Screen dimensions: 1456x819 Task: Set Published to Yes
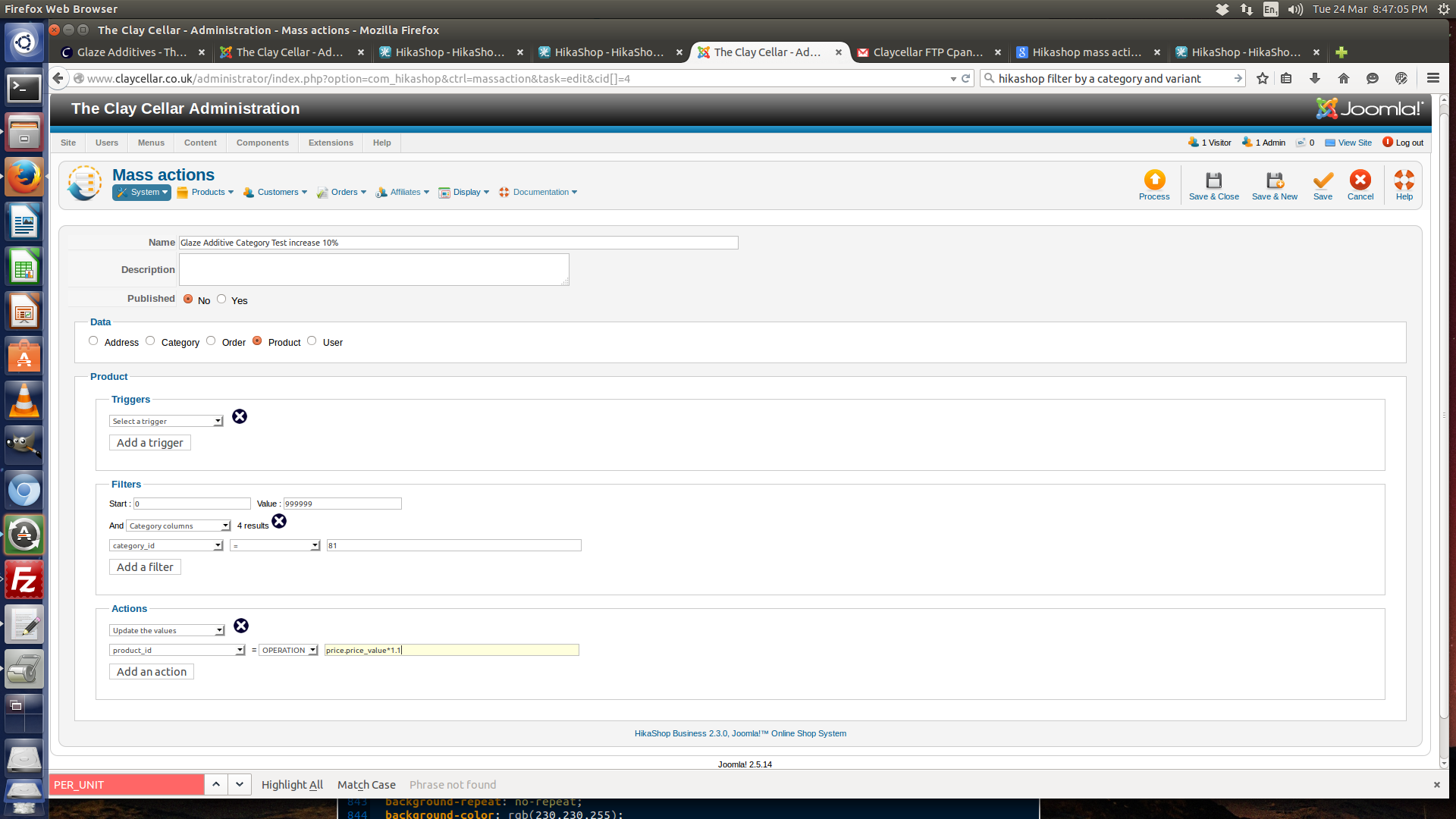[x=221, y=299]
